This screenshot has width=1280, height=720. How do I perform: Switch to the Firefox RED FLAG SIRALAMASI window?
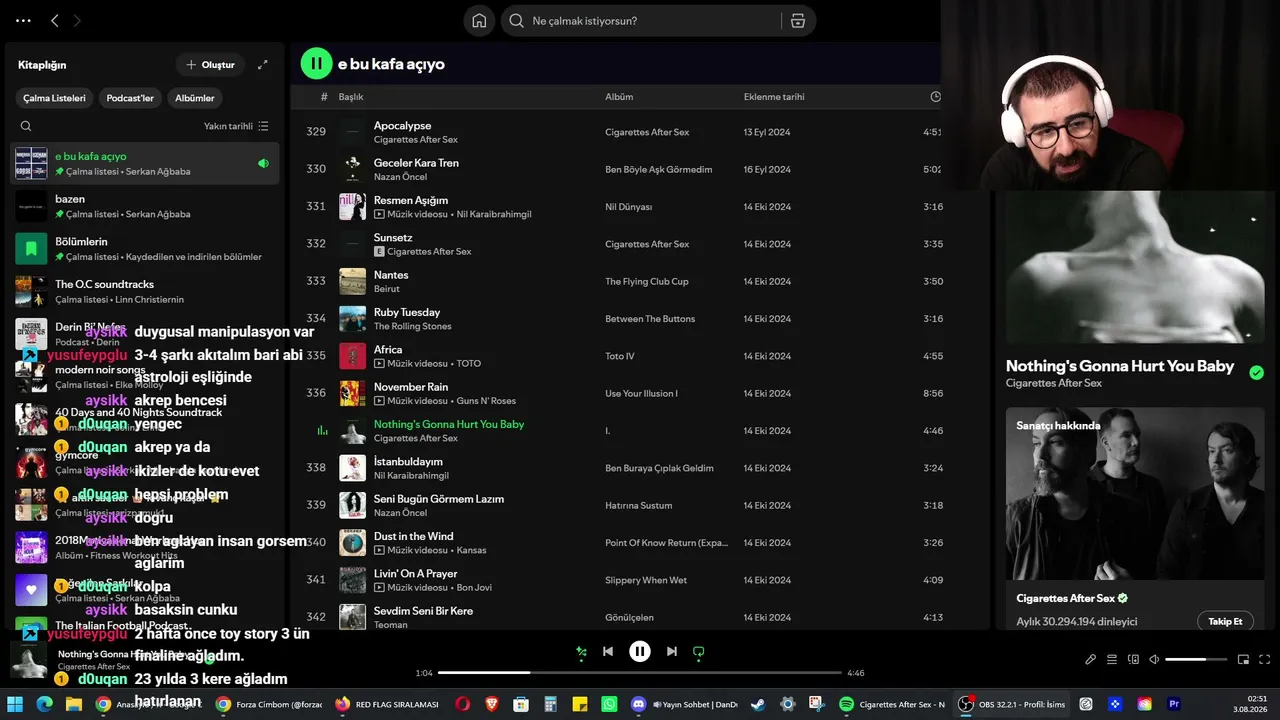[388, 704]
